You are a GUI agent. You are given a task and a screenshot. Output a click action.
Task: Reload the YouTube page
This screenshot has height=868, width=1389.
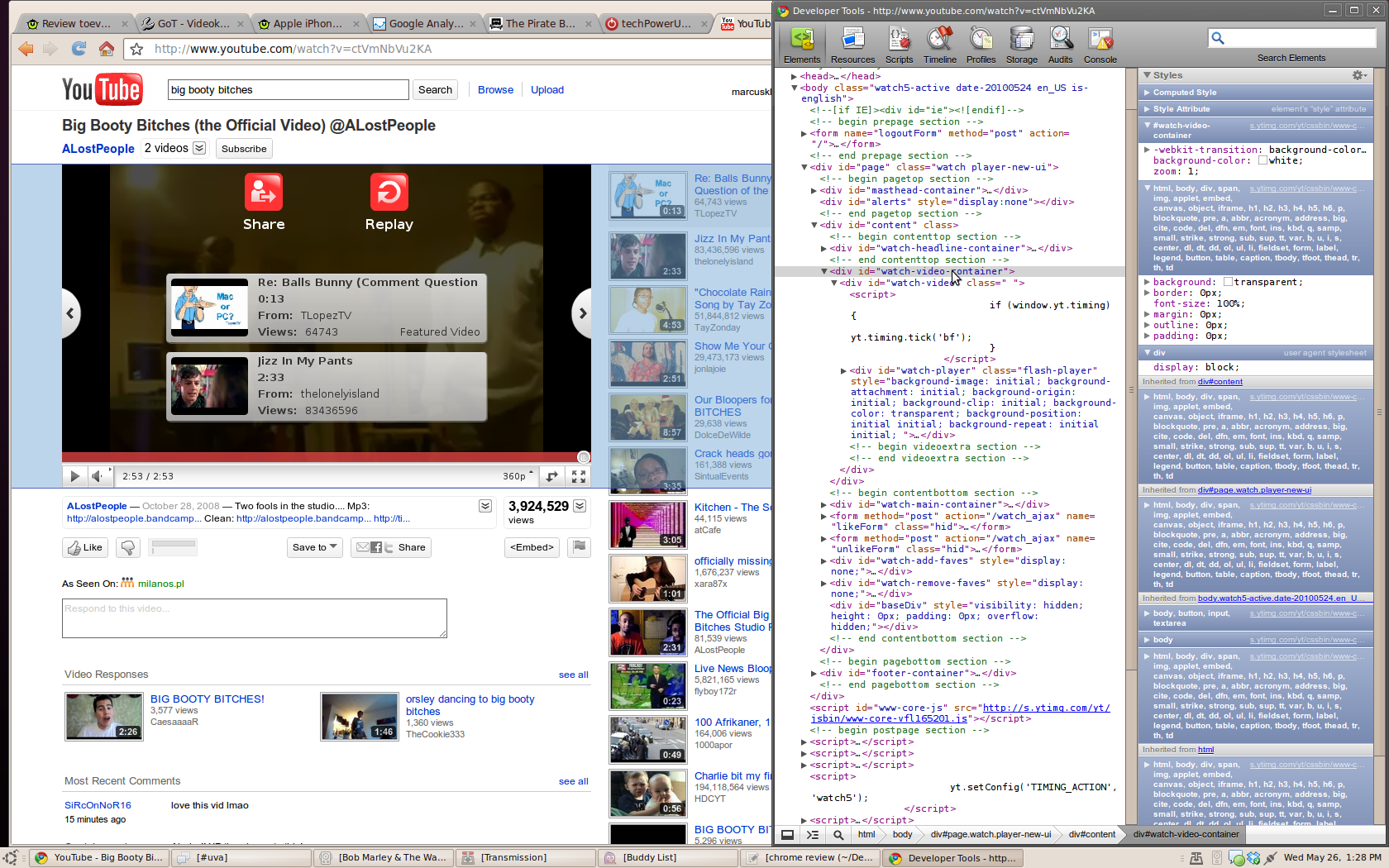(79, 49)
